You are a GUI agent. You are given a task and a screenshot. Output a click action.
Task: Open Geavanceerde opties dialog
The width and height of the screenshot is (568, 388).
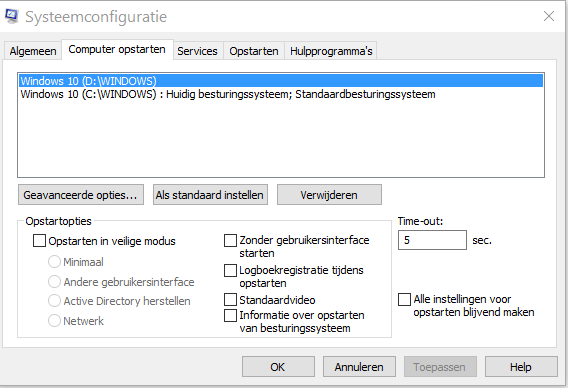[81, 195]
